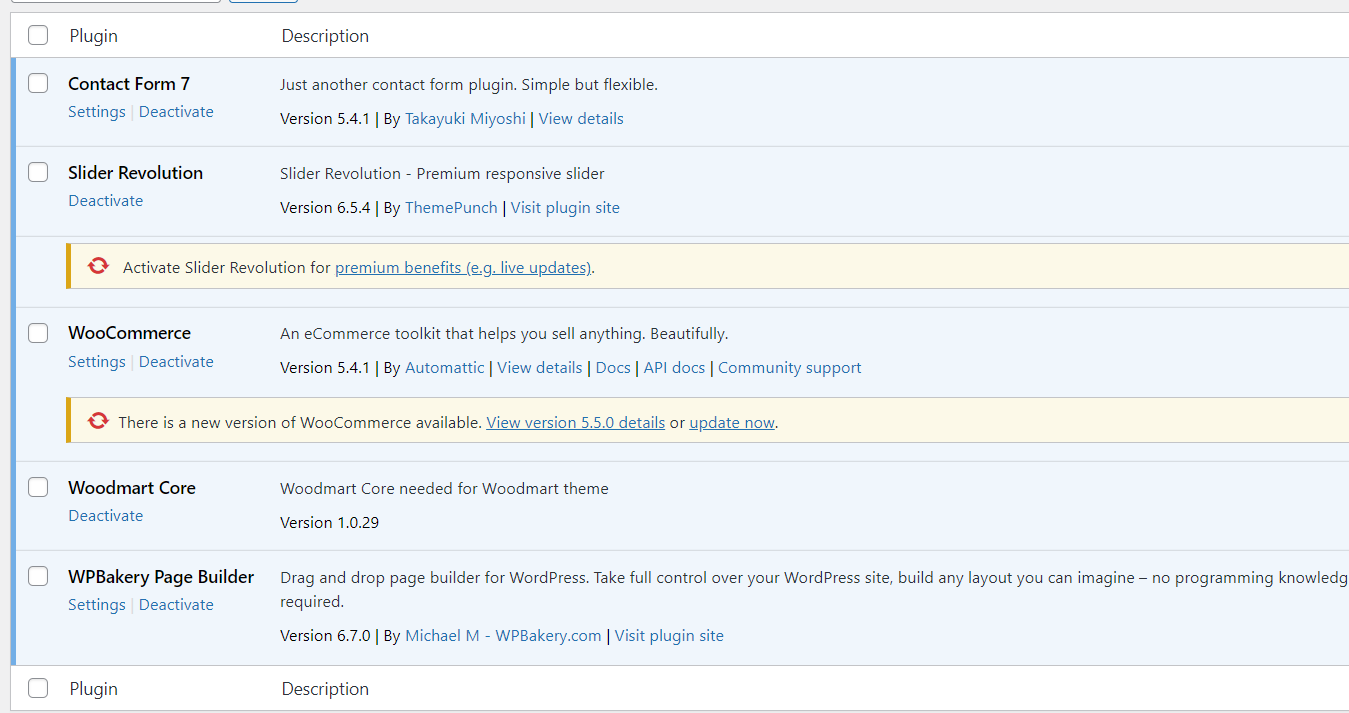
Task: Open Community support link
Action: pyautogui.click(x=790, y=368)
